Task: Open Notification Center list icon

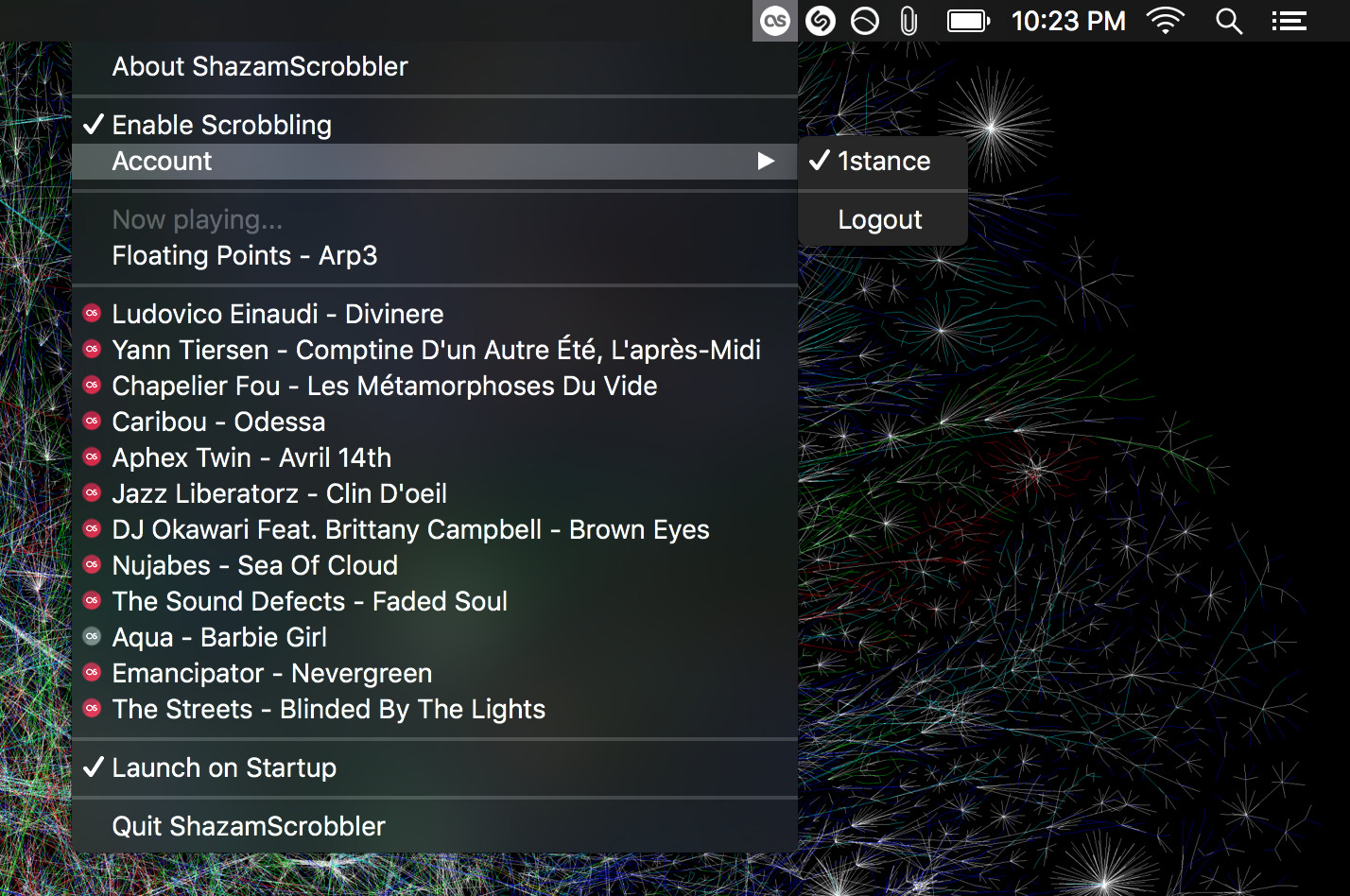Action: 1289,21
